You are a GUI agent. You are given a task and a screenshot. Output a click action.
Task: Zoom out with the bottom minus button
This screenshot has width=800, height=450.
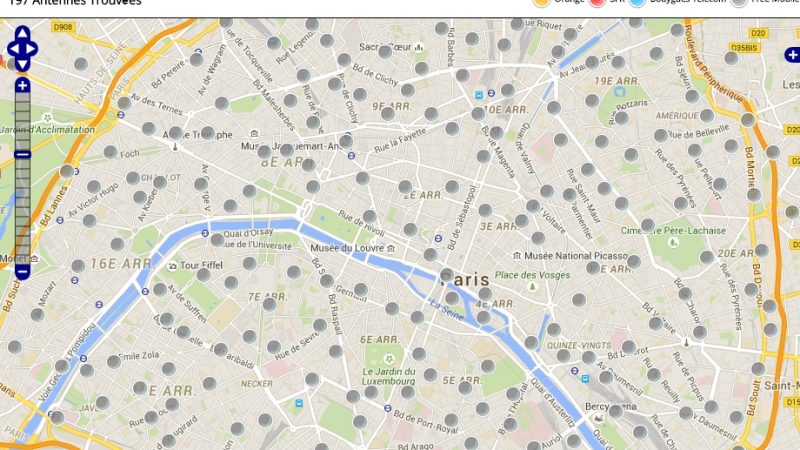22,272
